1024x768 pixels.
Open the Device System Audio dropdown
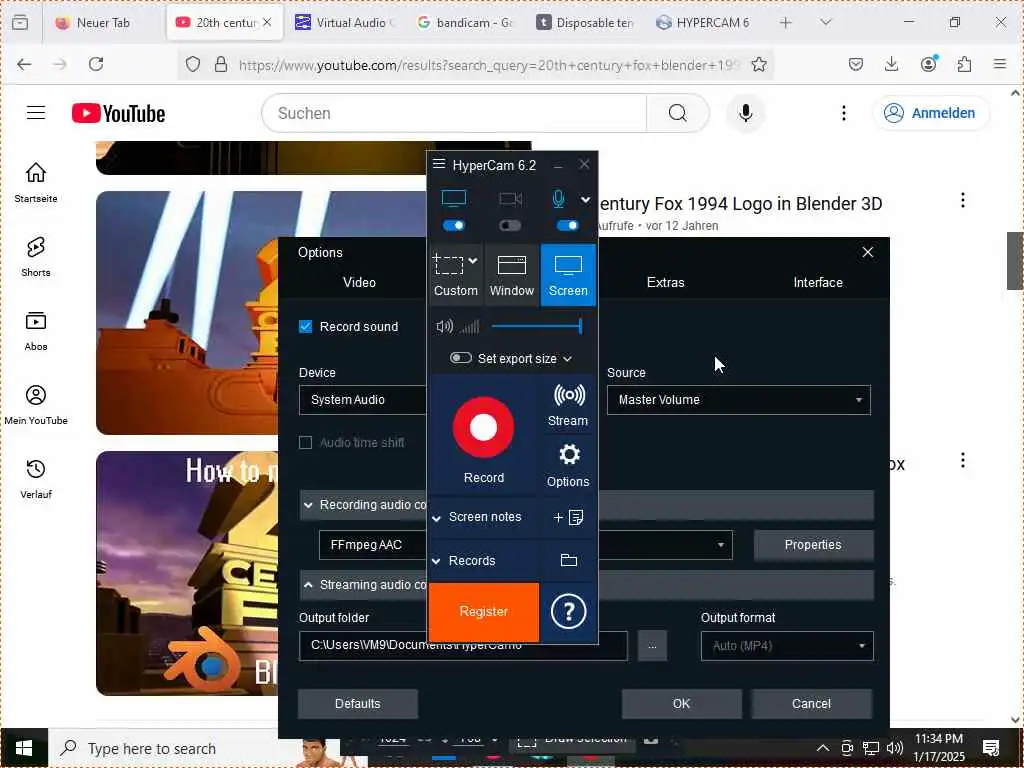click(362, 400)
